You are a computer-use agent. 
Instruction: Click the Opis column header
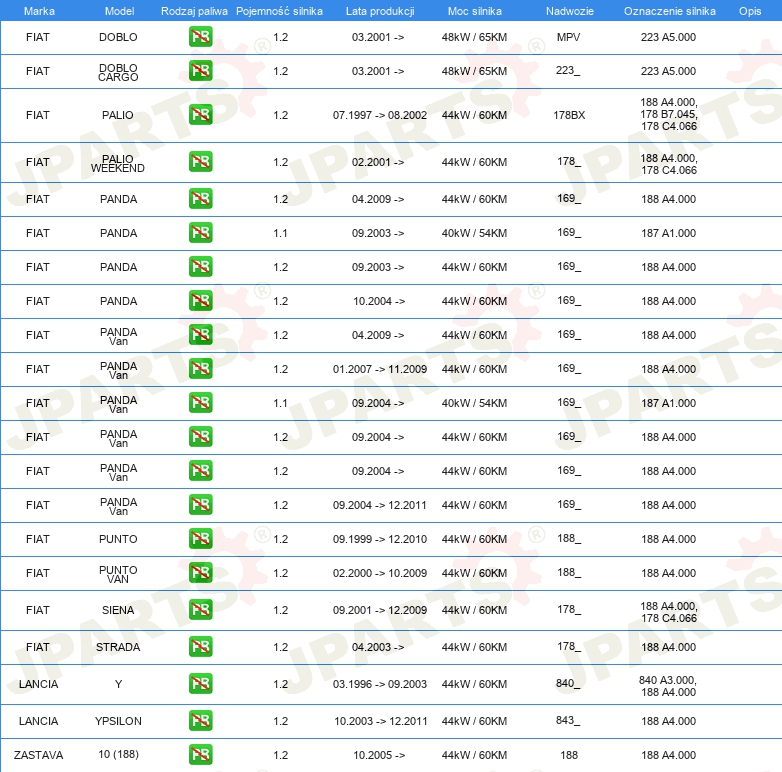point(750,11)
